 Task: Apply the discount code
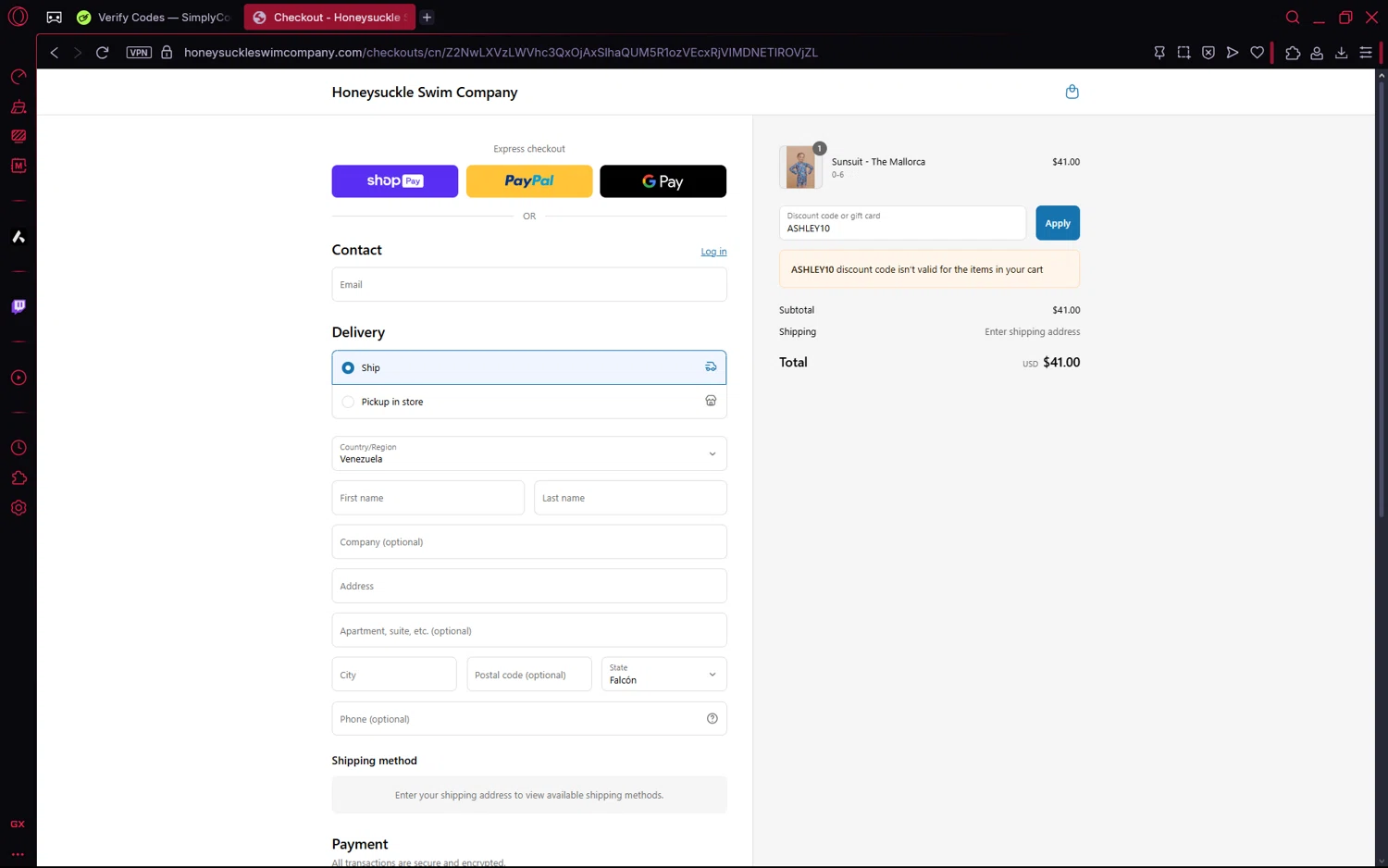pos(1058,223)
